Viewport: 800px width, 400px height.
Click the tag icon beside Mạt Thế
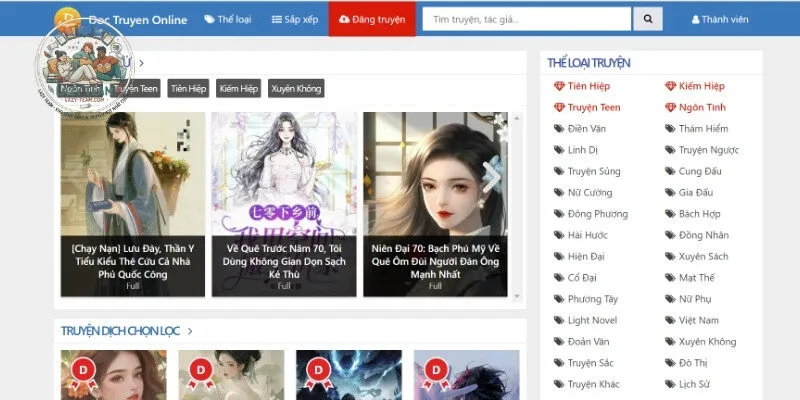point(670,278)
